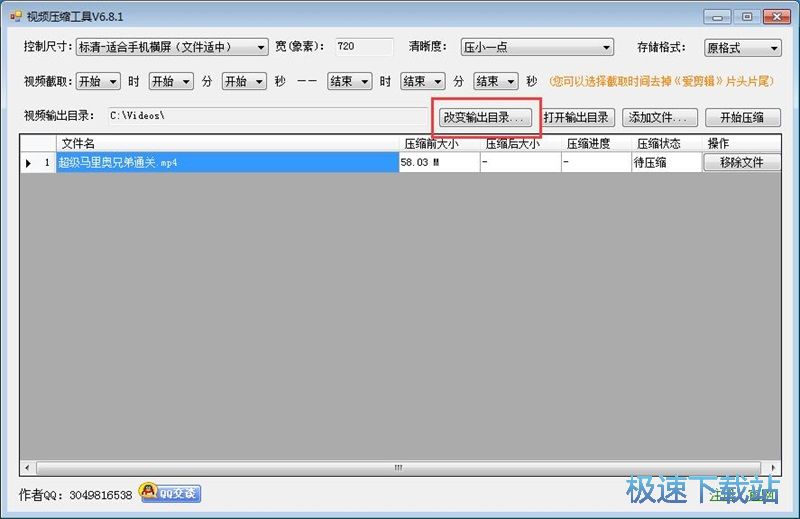The image size is (800, 519).
Task: Click the 操作 column header
Action: click(x=742, y=143)
